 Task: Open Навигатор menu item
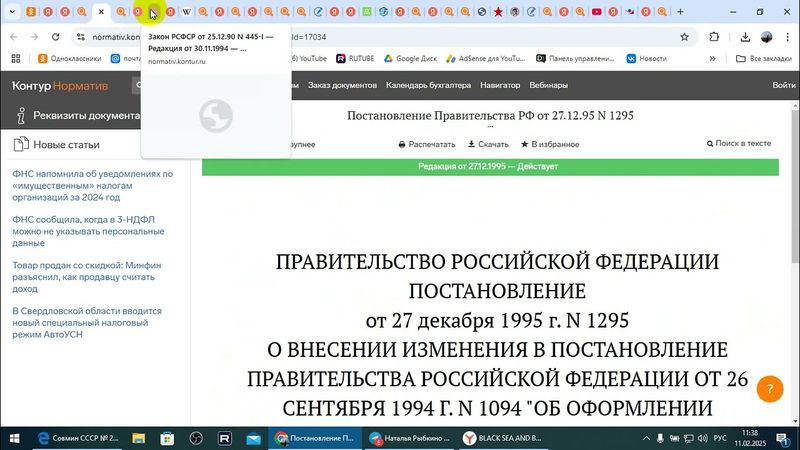coord(500,85)
